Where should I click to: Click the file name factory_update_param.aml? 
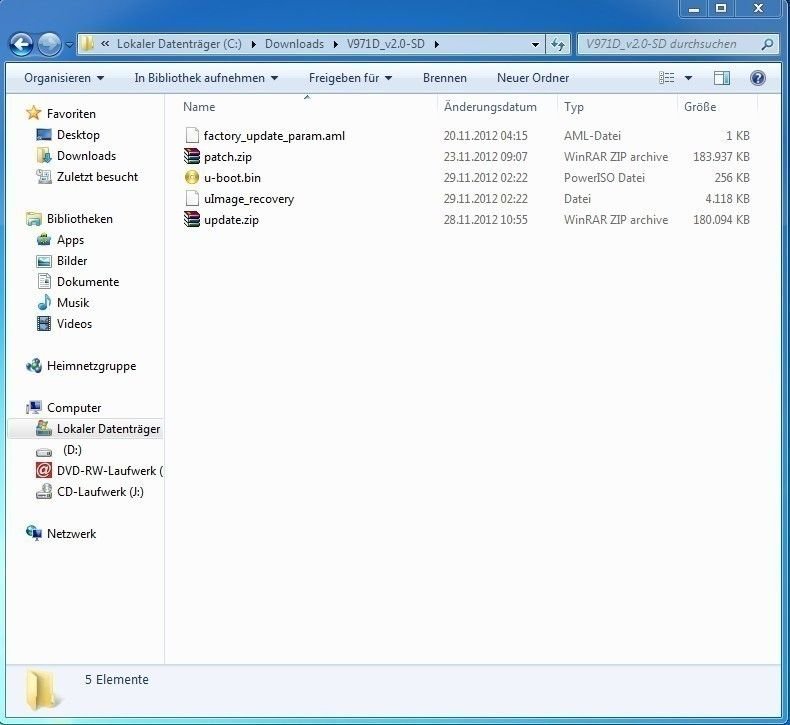coord(274,136)
